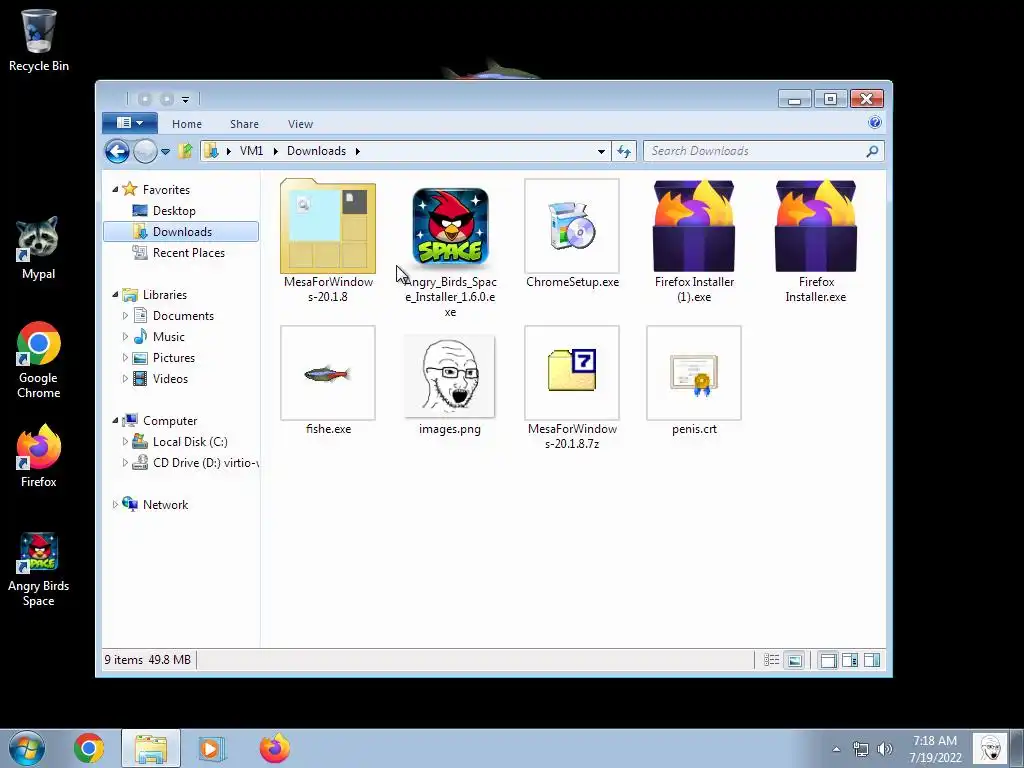This screenshot has height=768, width=1024.
Task: Show hidden tray icons arrow
Action: click(836, 749)
